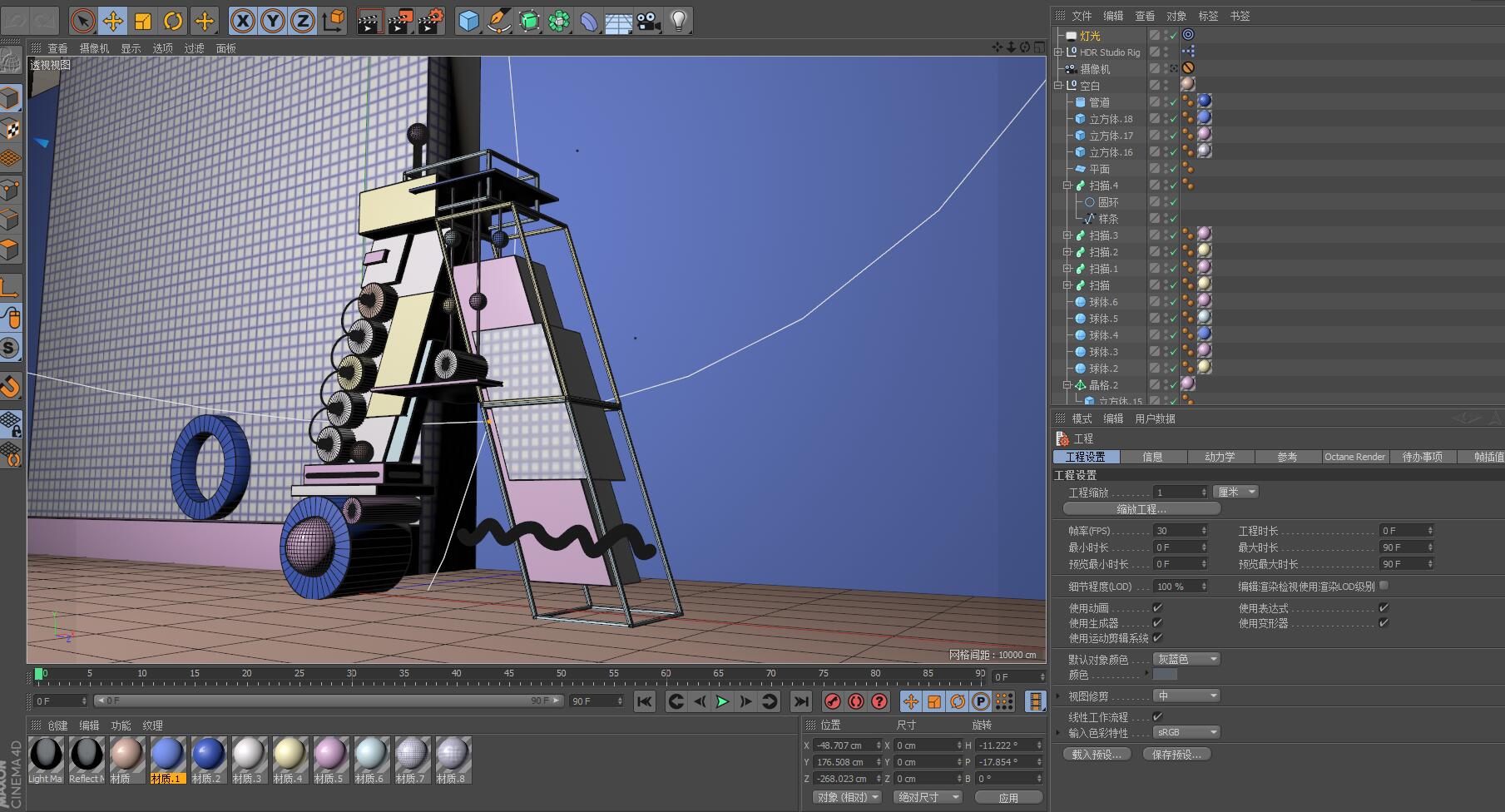The width and height of the screenshot is (1505, 812).
Task: Toggle Parameter keyframe P button
Action: tap(981, 701)
